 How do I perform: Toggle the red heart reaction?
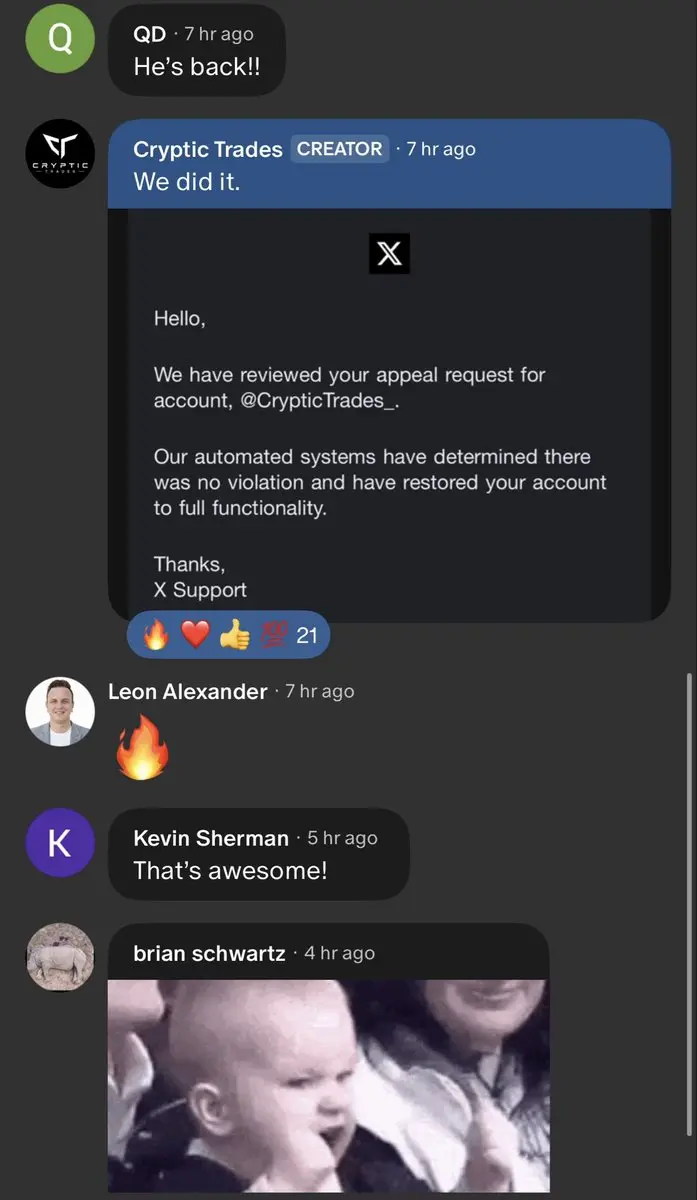(x=195, y=635)
